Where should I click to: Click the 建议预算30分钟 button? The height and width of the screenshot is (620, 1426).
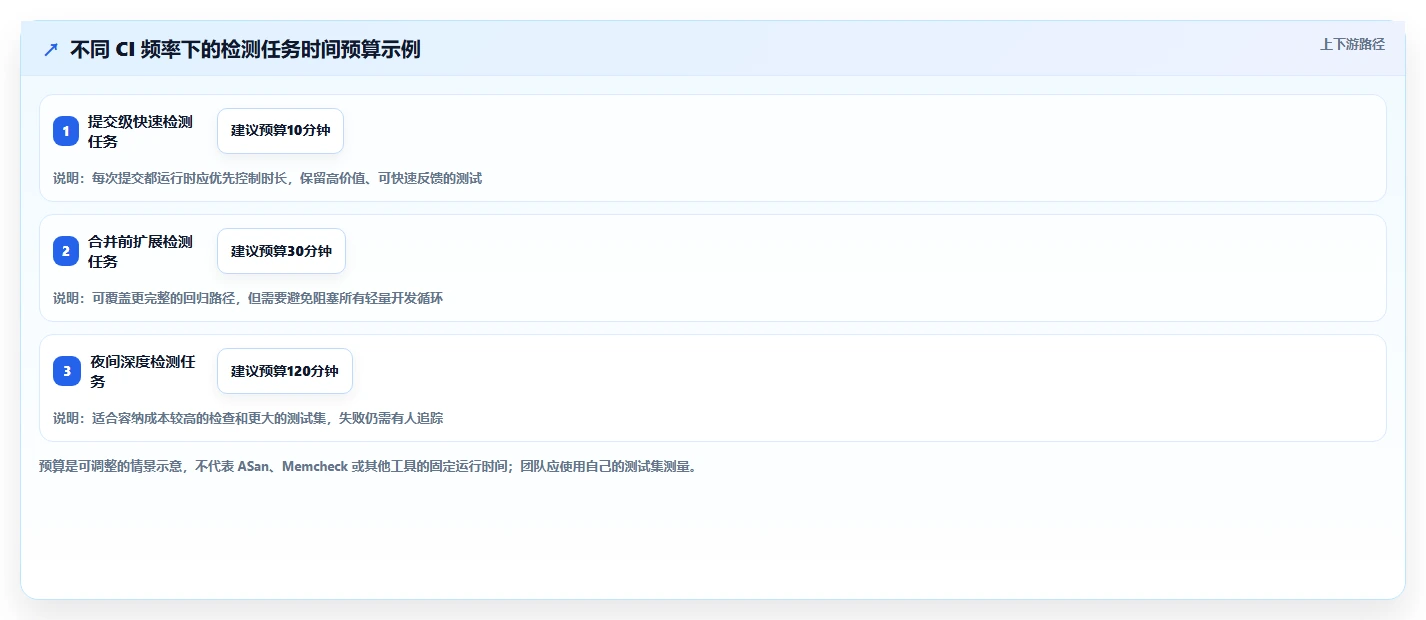click(281, 251)
